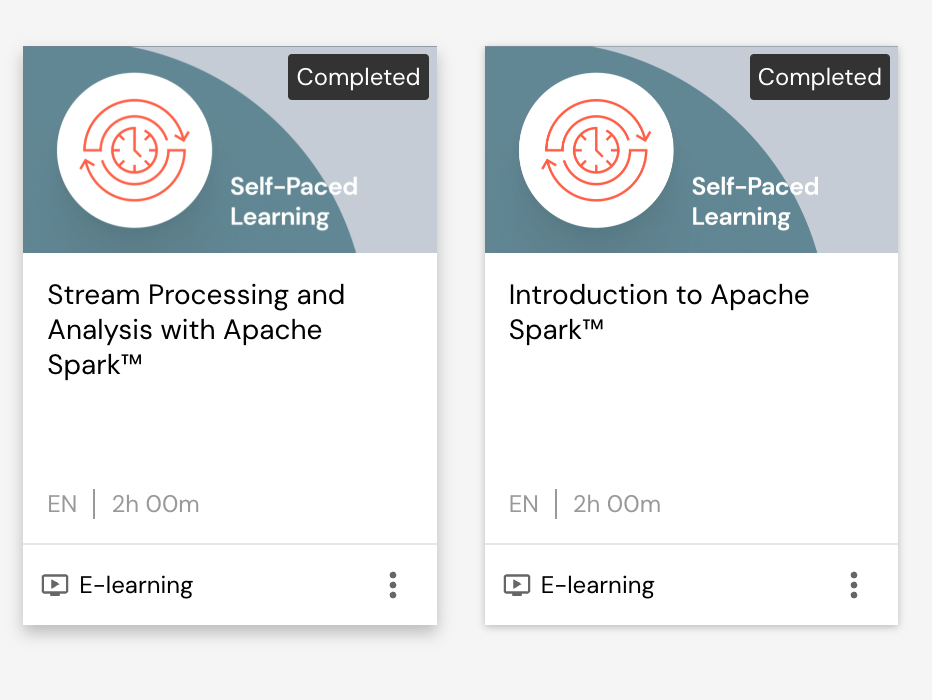Image resolution: width=932 pixels, height=700 pixels.
Task: Open the three-dot menu on Stream Processing card
Action: pos(393,585)
